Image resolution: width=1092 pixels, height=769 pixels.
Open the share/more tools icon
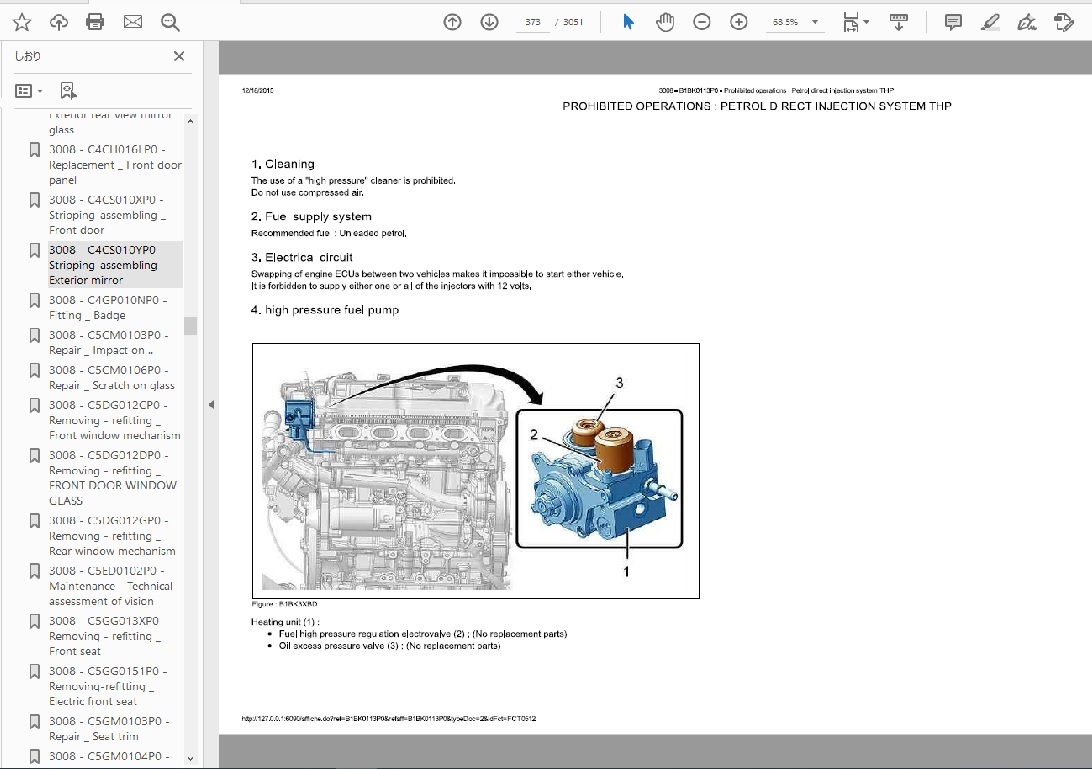(1063, 22)
